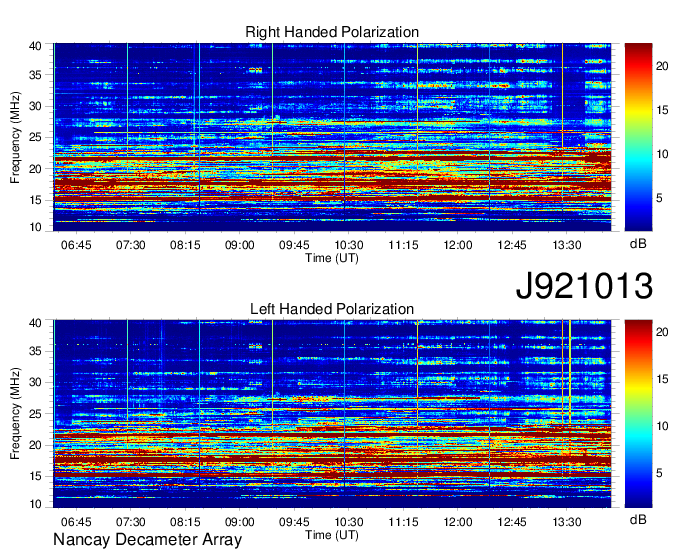Viewport: 680px width, 552px height.
Task: Click the 11:15 tick label on the bottom plot
Action: (403, 522)
